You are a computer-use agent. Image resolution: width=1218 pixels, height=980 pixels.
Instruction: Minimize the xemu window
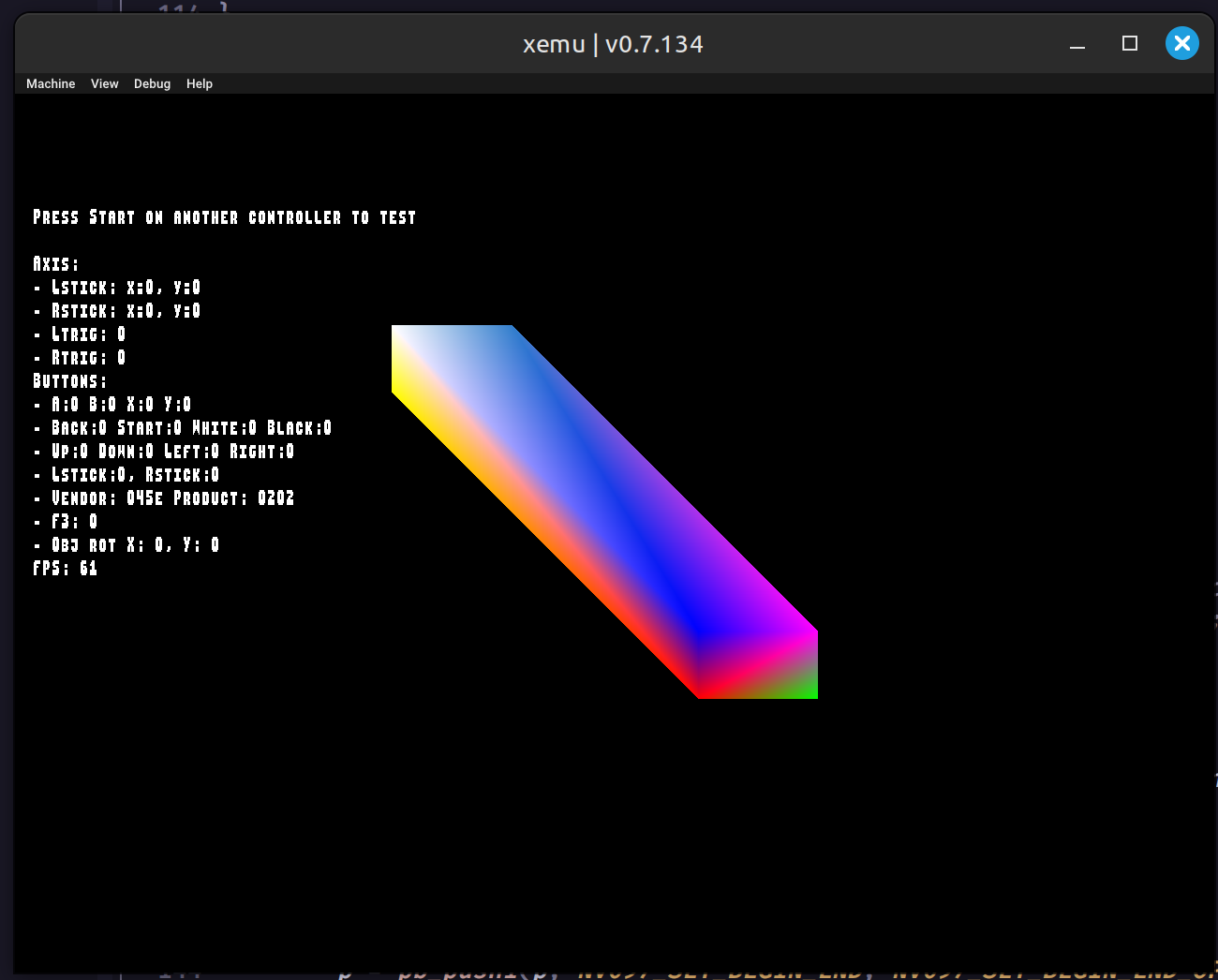click(x=1077, y=44)
